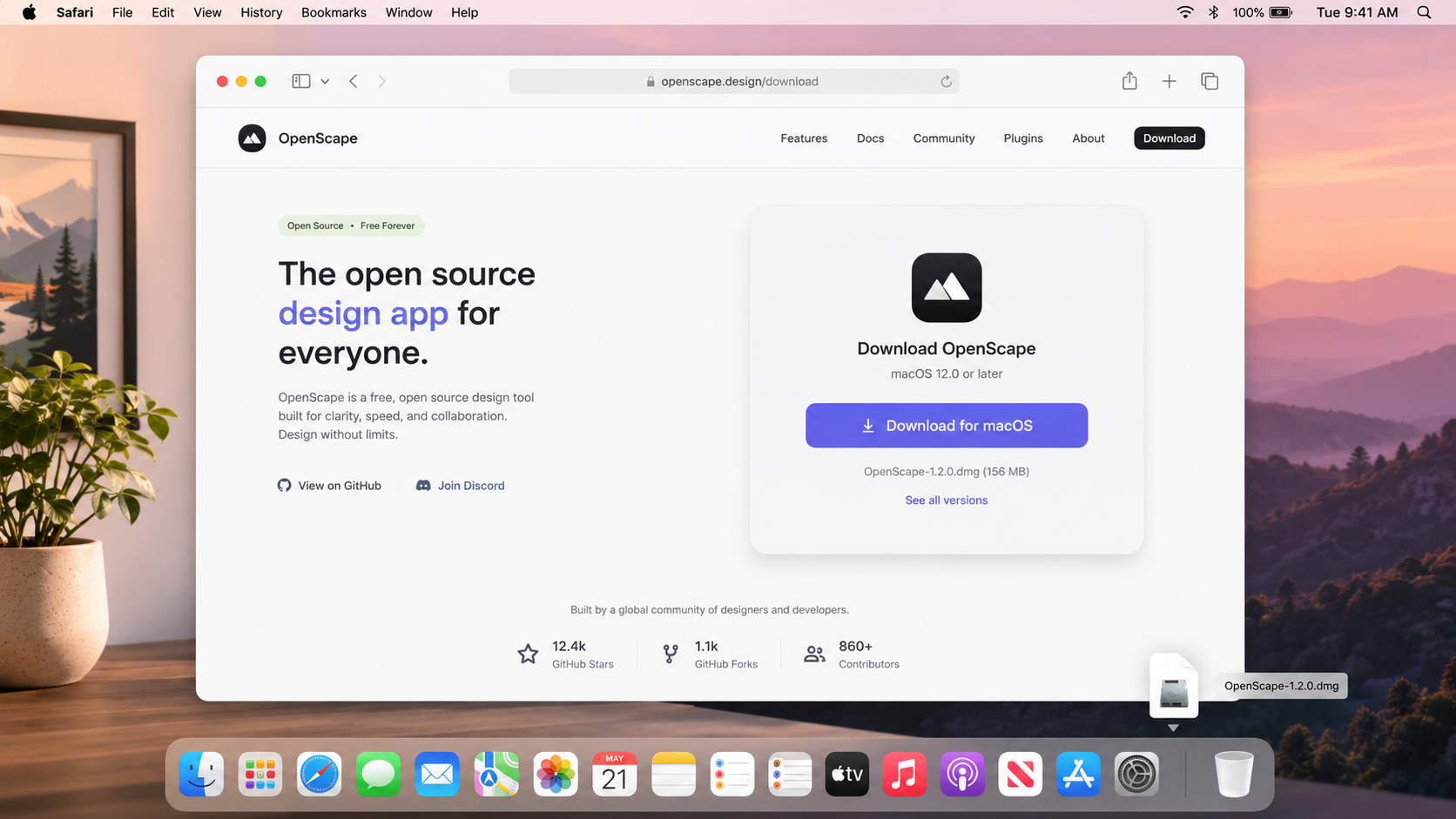
Task: Open the Apple menu
Action: (x=29, y=12)
